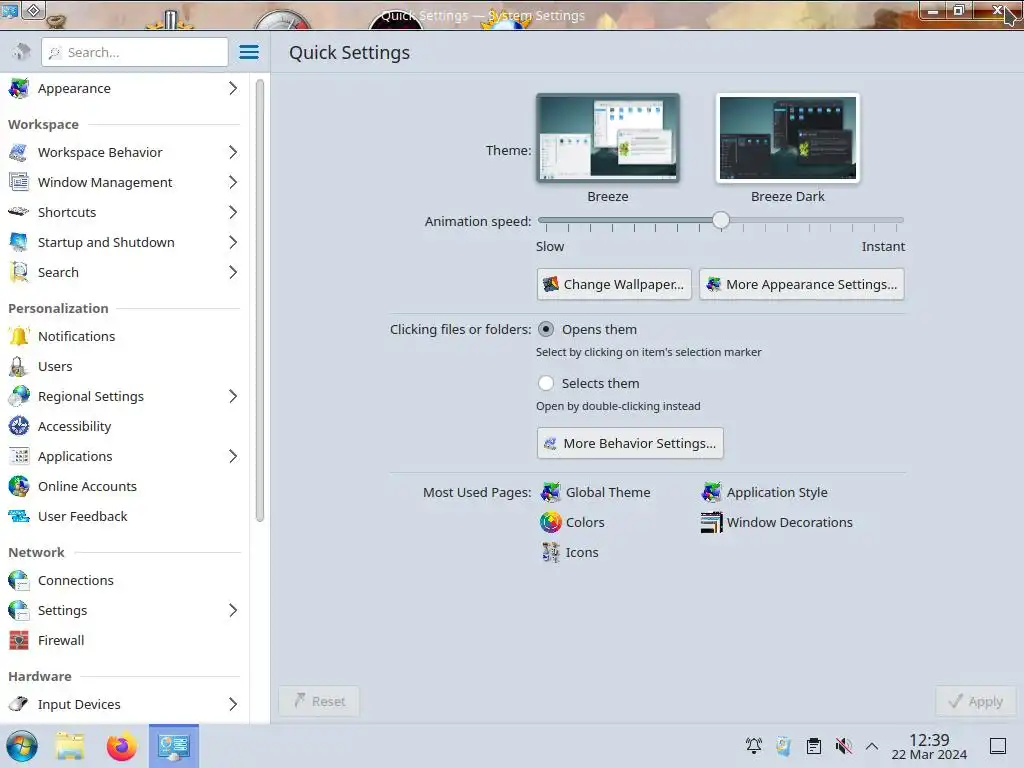
Task: Expand the Input Devices chevron
Action: coord(233,705)
